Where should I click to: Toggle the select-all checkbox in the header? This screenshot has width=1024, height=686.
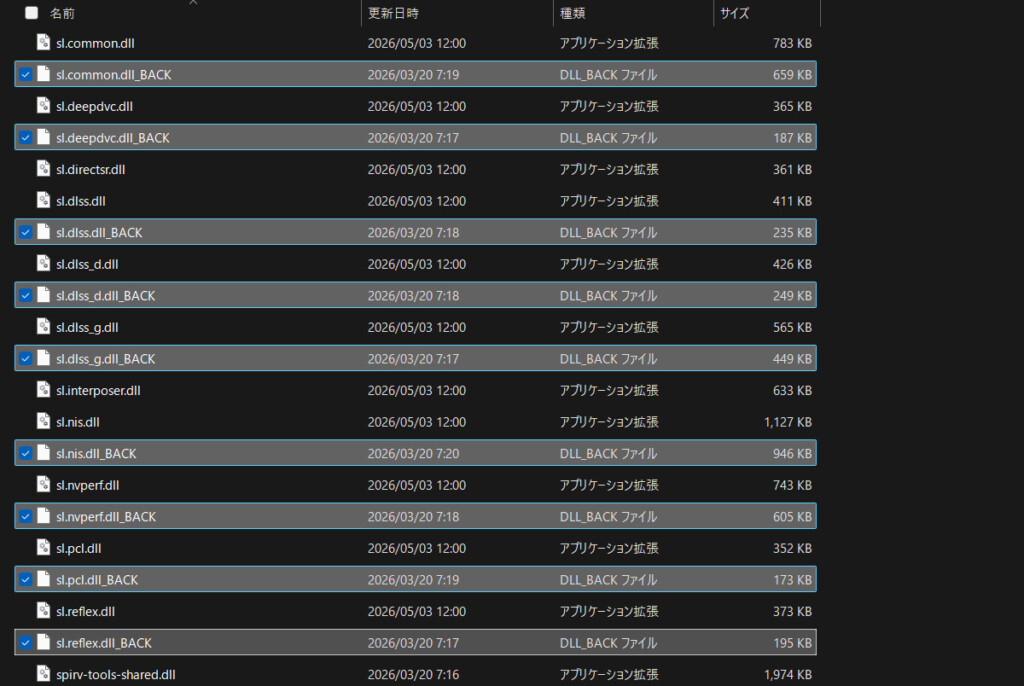31,12
